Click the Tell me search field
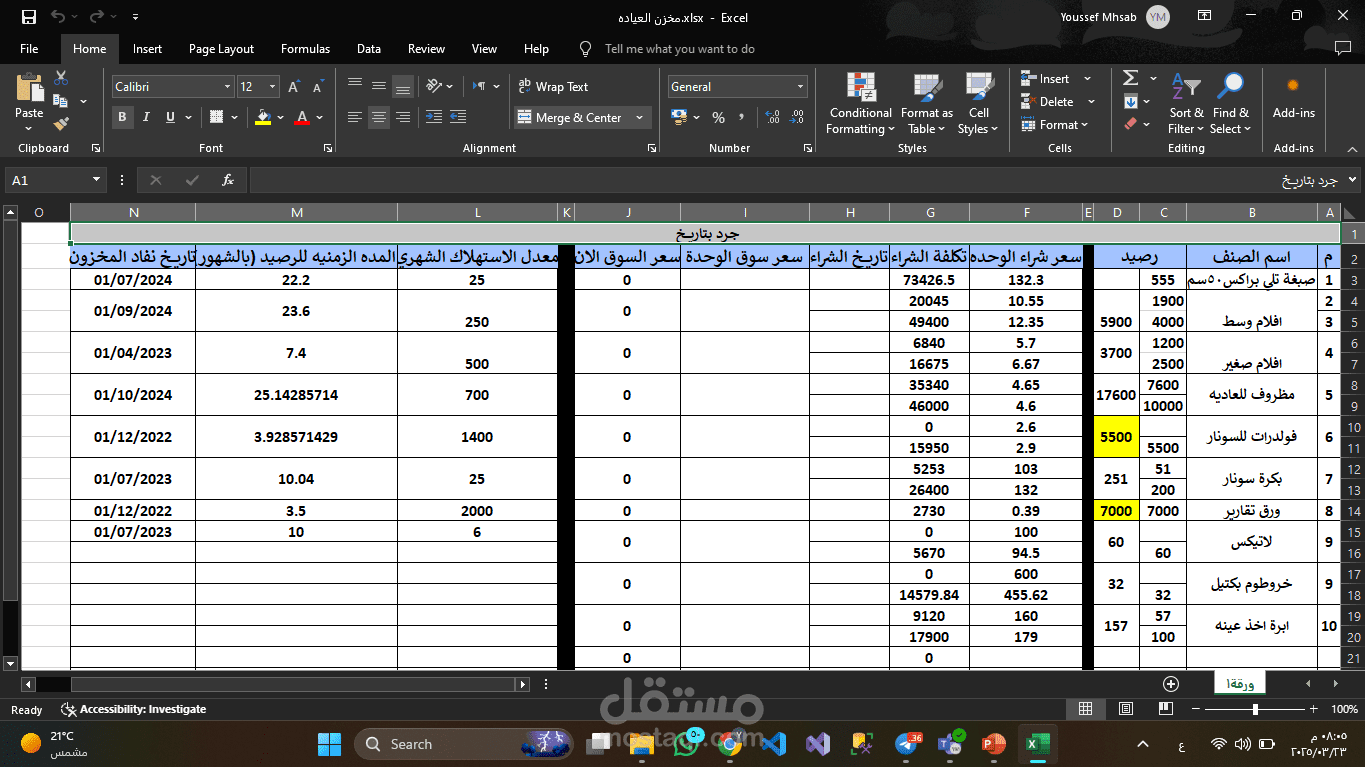The image size is (1365, 767). pyautogui.click(x=680, y=49)
